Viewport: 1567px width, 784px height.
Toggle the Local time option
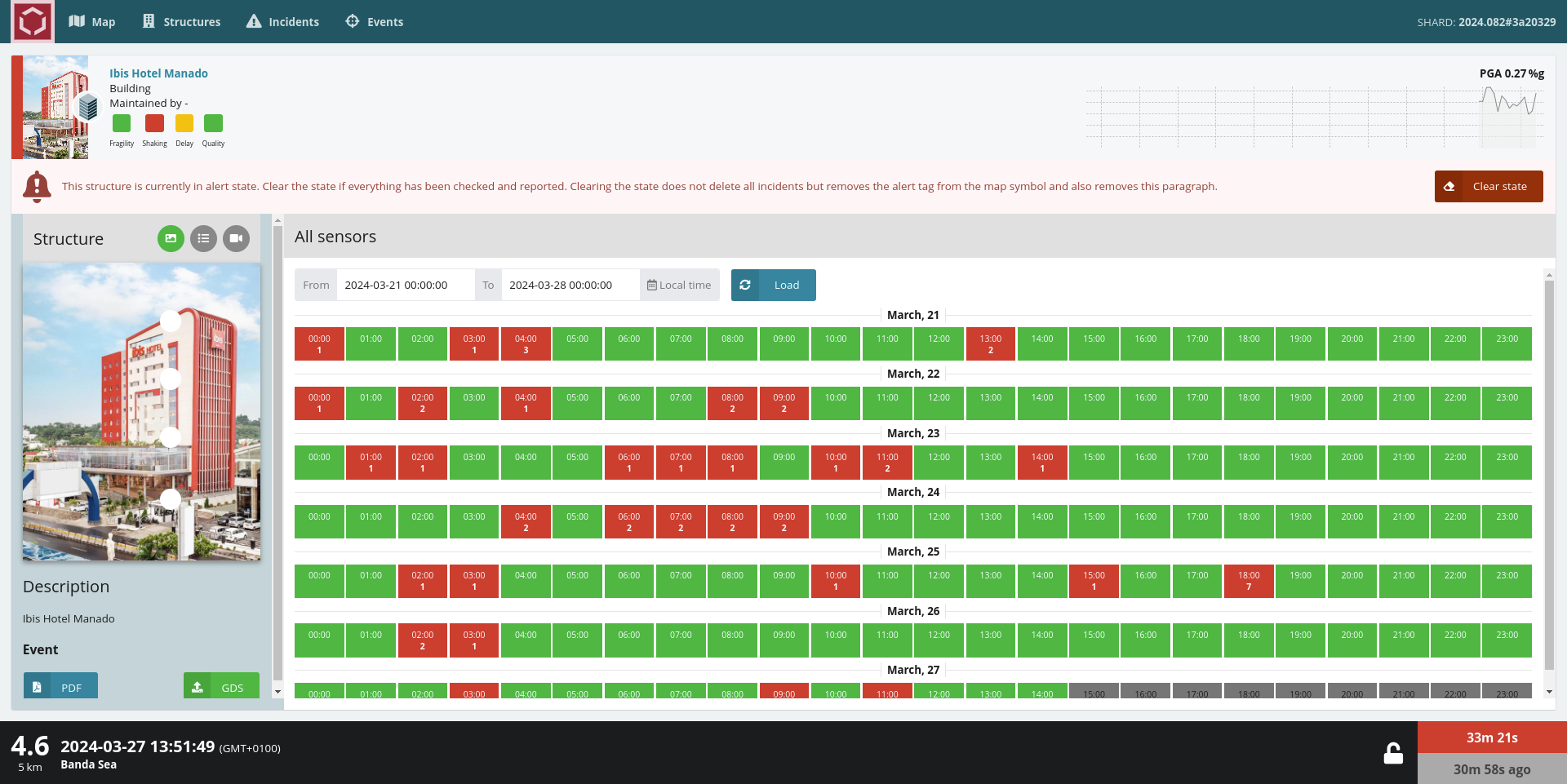tap(679, 285)
